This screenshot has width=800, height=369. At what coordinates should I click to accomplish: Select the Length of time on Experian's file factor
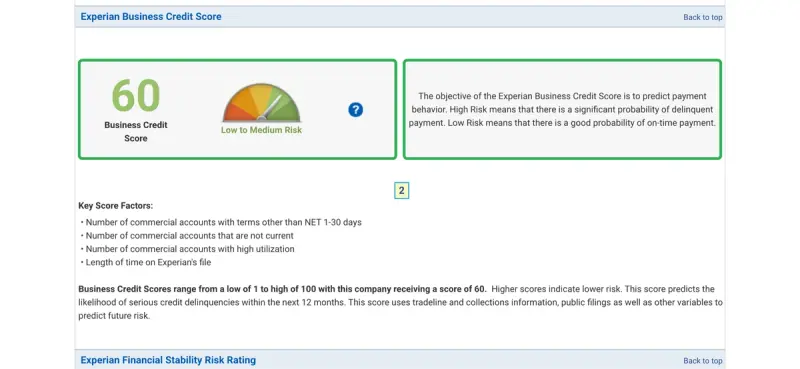(148, 262)
